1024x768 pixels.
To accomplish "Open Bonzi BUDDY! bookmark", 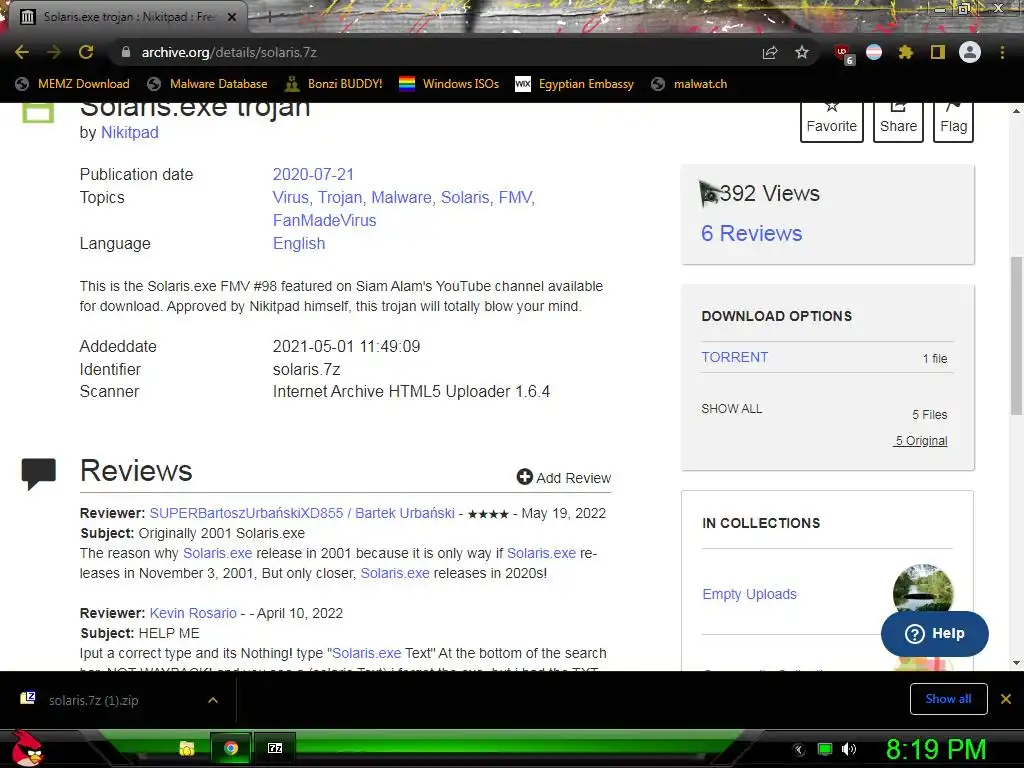I will (x=334, y=84).
